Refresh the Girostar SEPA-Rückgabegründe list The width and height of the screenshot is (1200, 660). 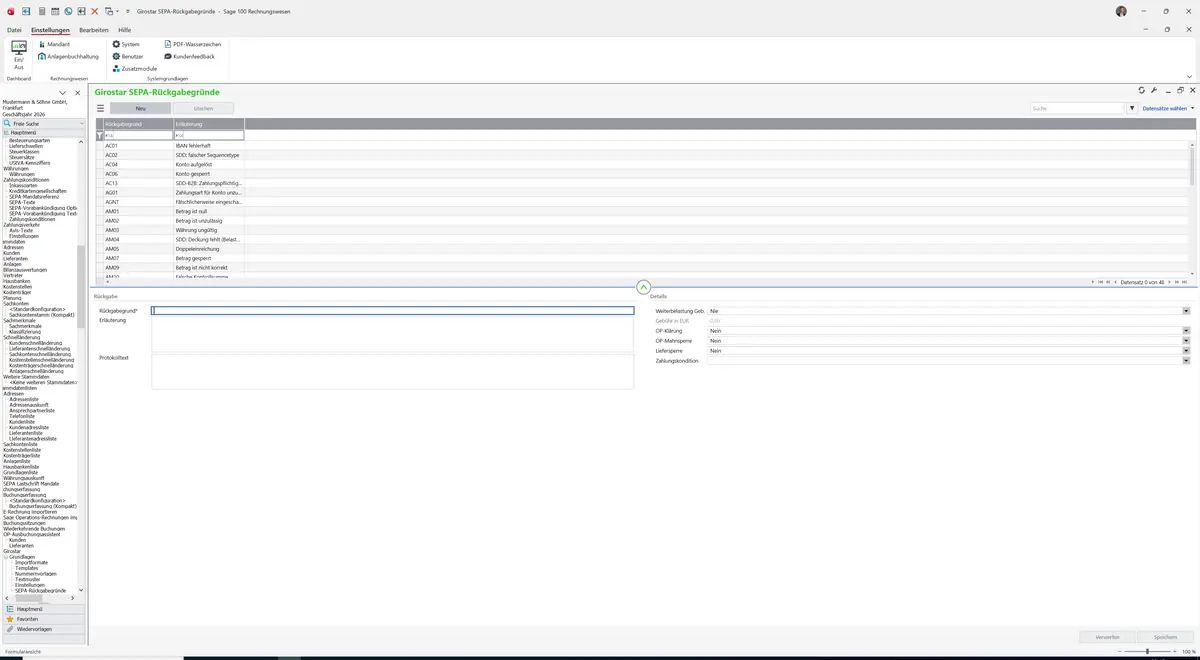coord(1142,90)
